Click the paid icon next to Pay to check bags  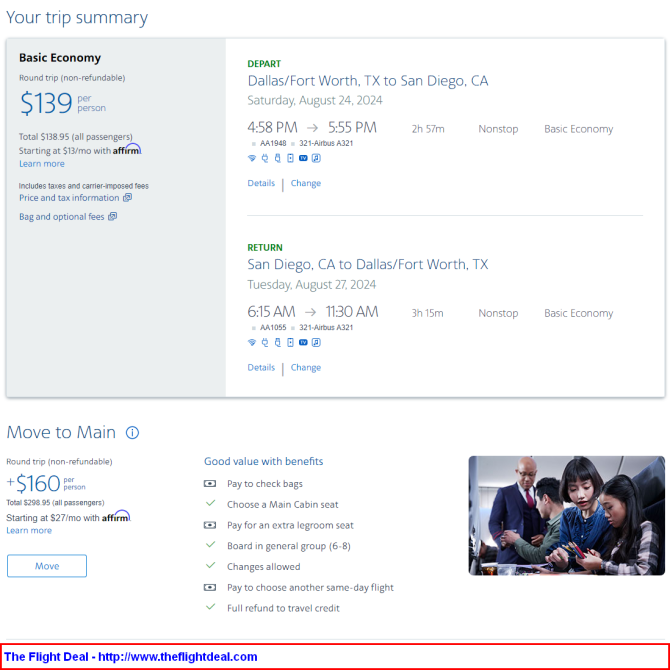click(210, 483)
